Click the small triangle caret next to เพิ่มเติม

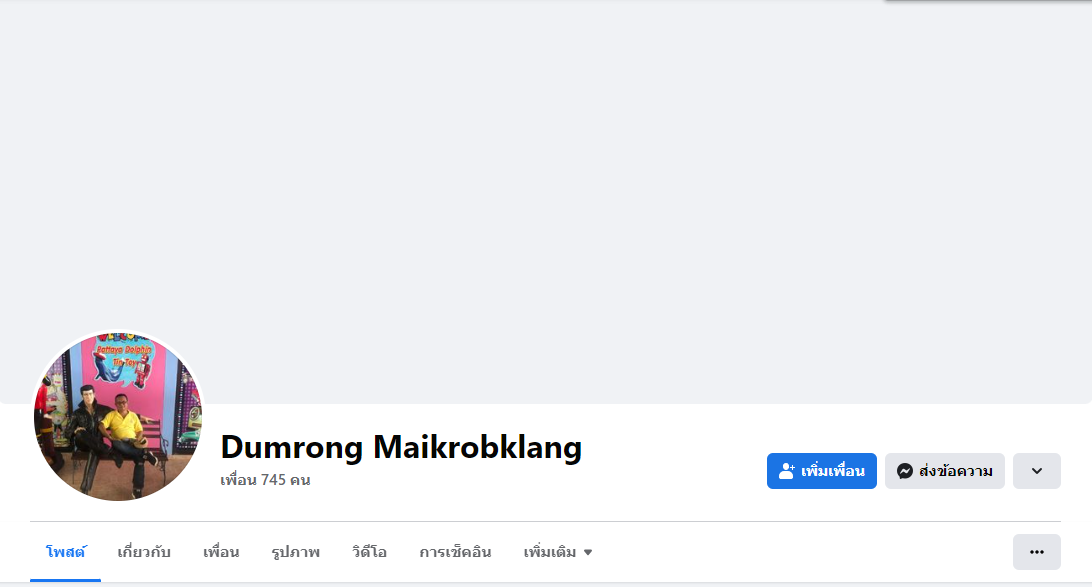[x=588, y=553]
